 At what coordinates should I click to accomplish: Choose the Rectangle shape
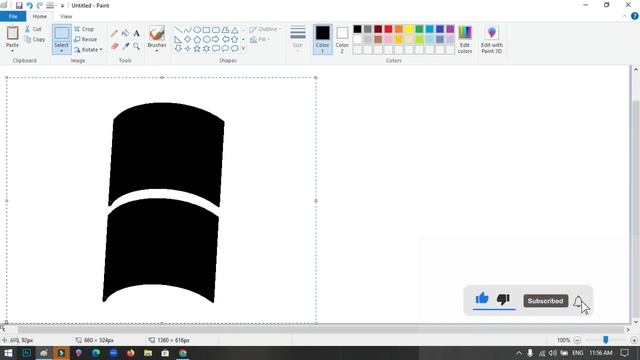click(207, 30)
